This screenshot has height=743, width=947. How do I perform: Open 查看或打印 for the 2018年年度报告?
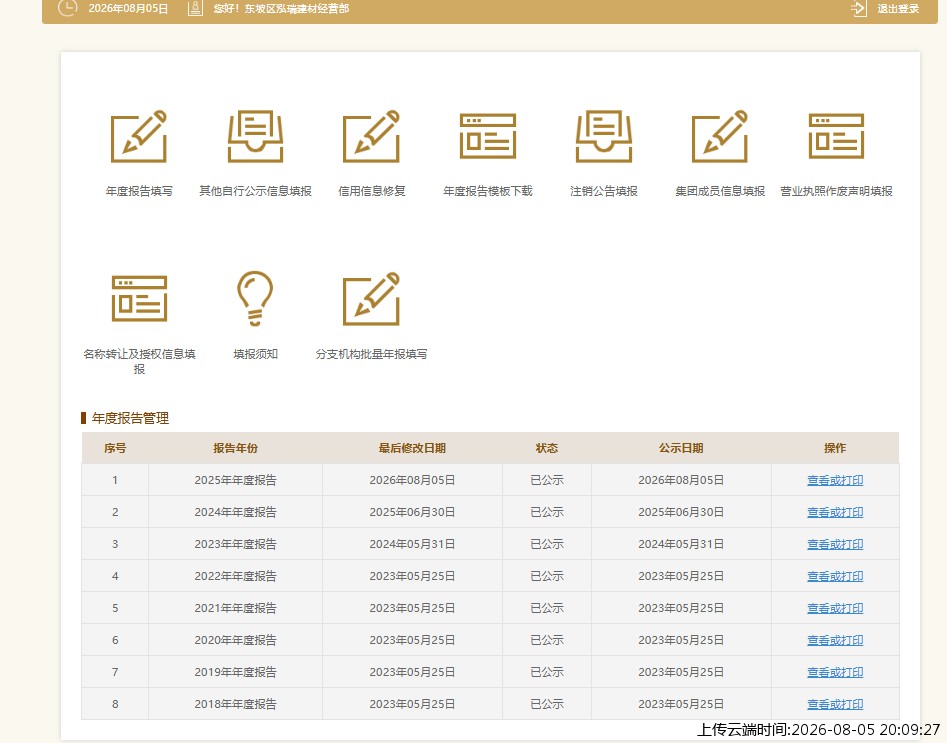coord(835,704)
